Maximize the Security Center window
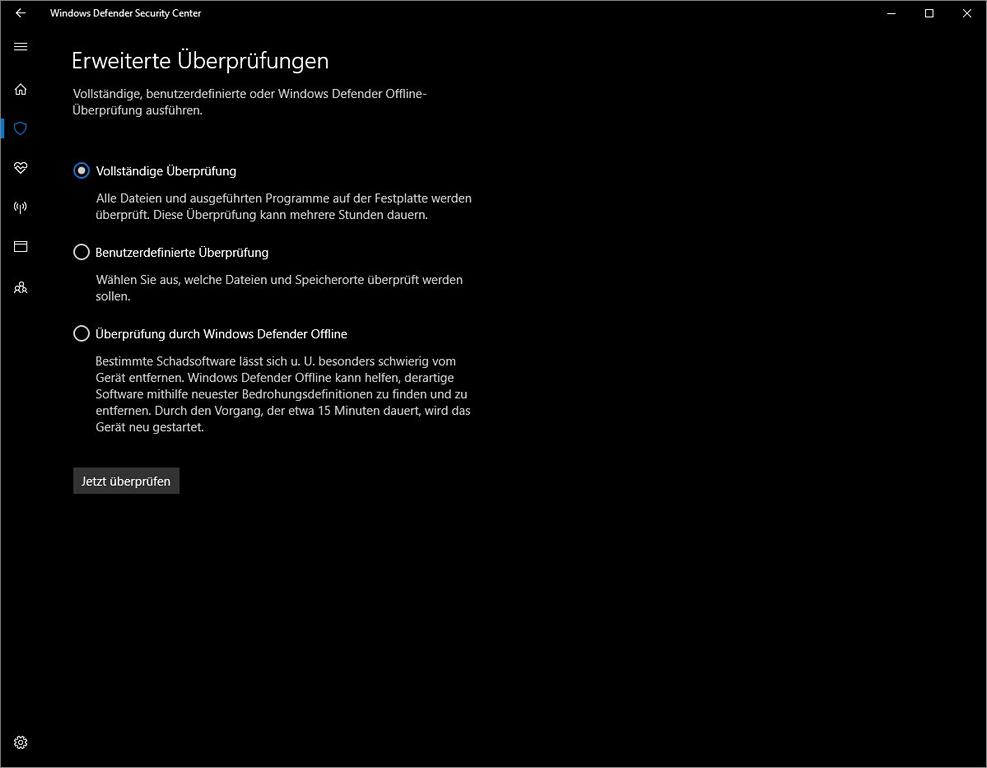This screenshot has height=768, width=987. click(x=929, y=13)
